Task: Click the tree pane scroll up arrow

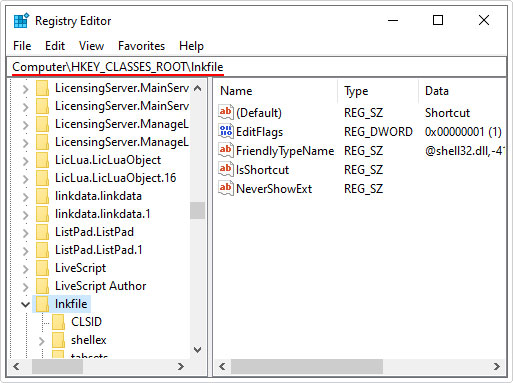Action: (x=197, y=88)
